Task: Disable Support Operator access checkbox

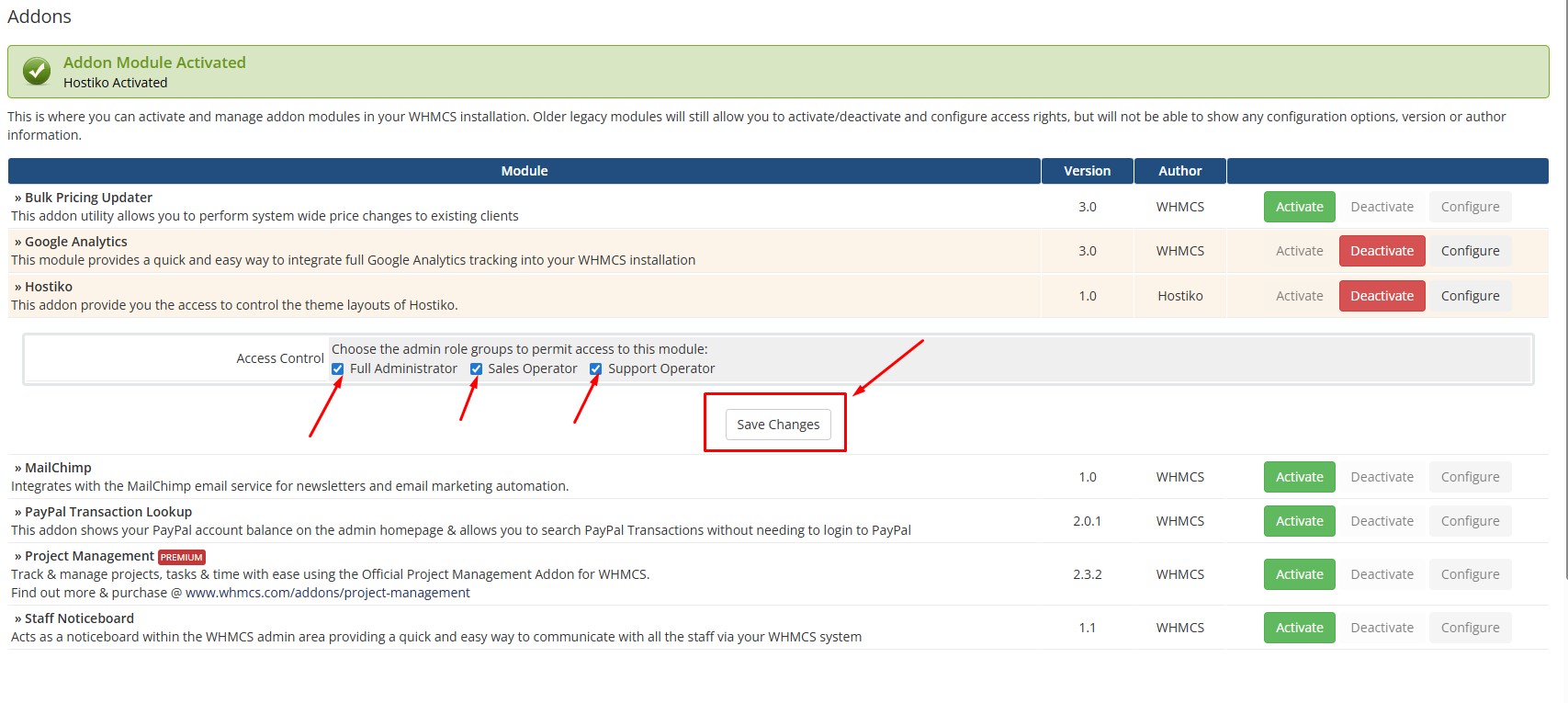Action: [595, 369]
